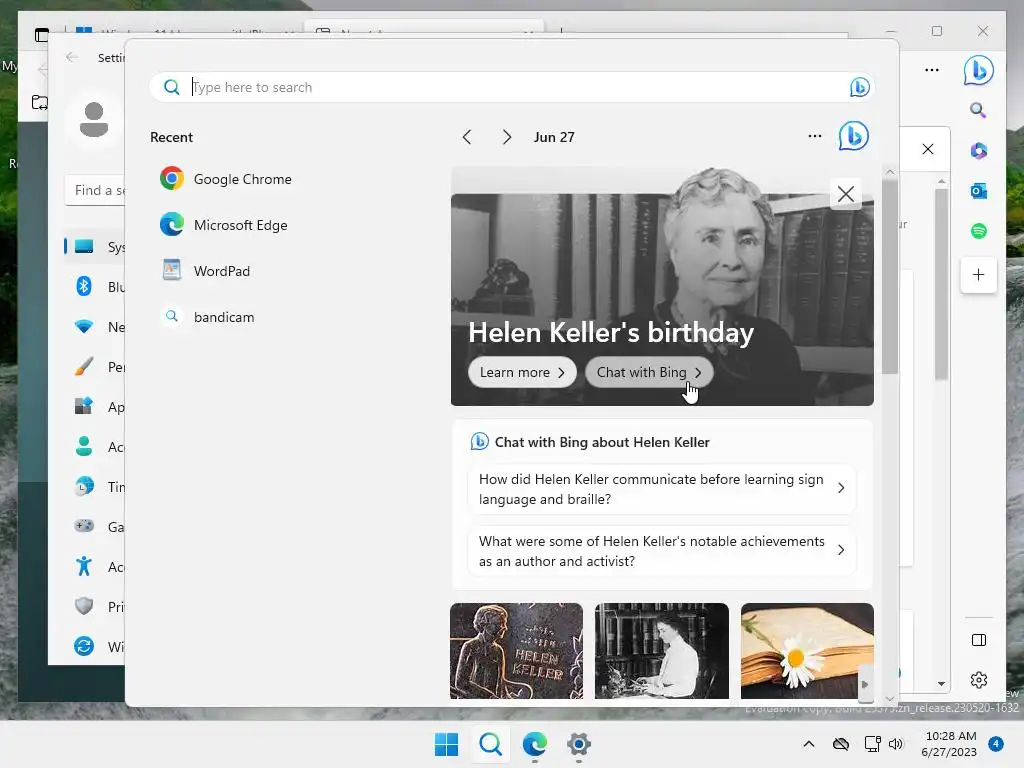Add a sidebar app with plus button

978,275
